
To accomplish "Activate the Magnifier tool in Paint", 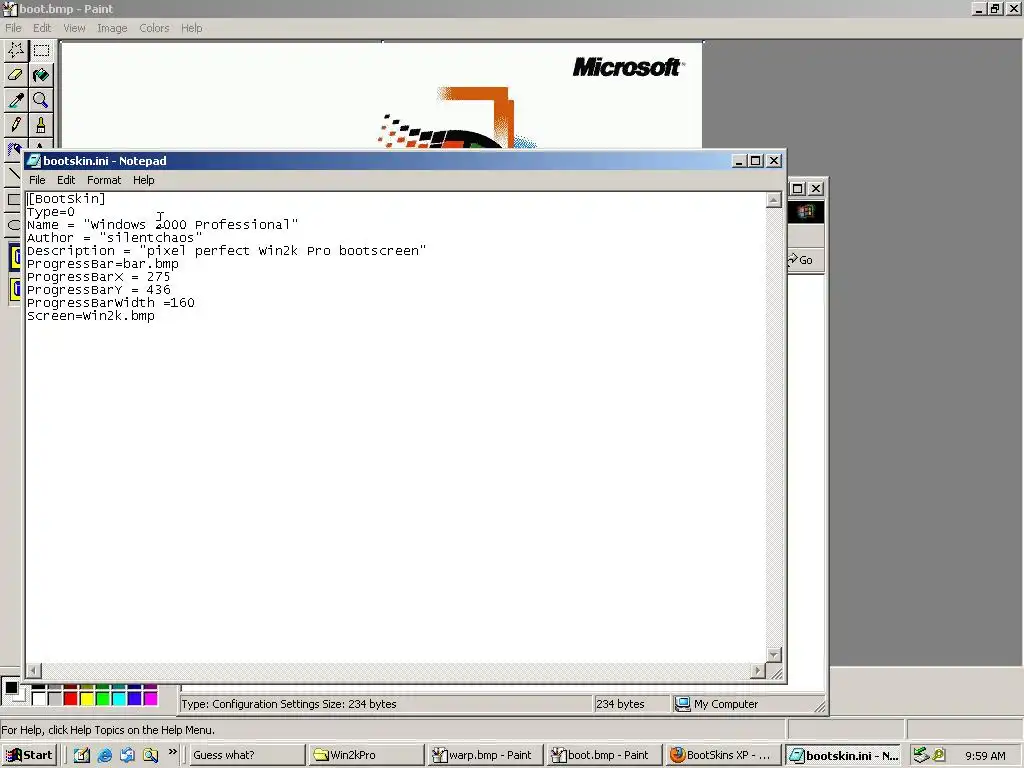I will (41, 100).
